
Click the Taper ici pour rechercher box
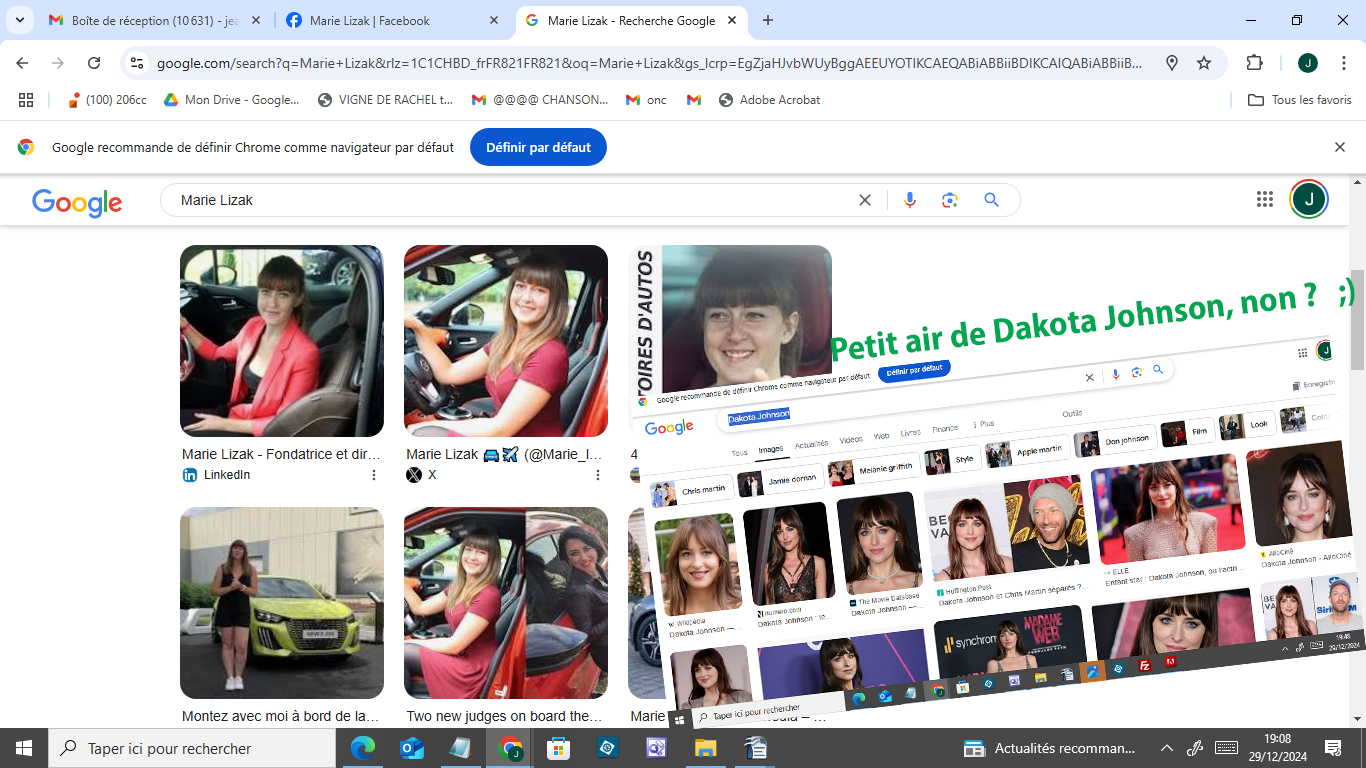[192, 748]
